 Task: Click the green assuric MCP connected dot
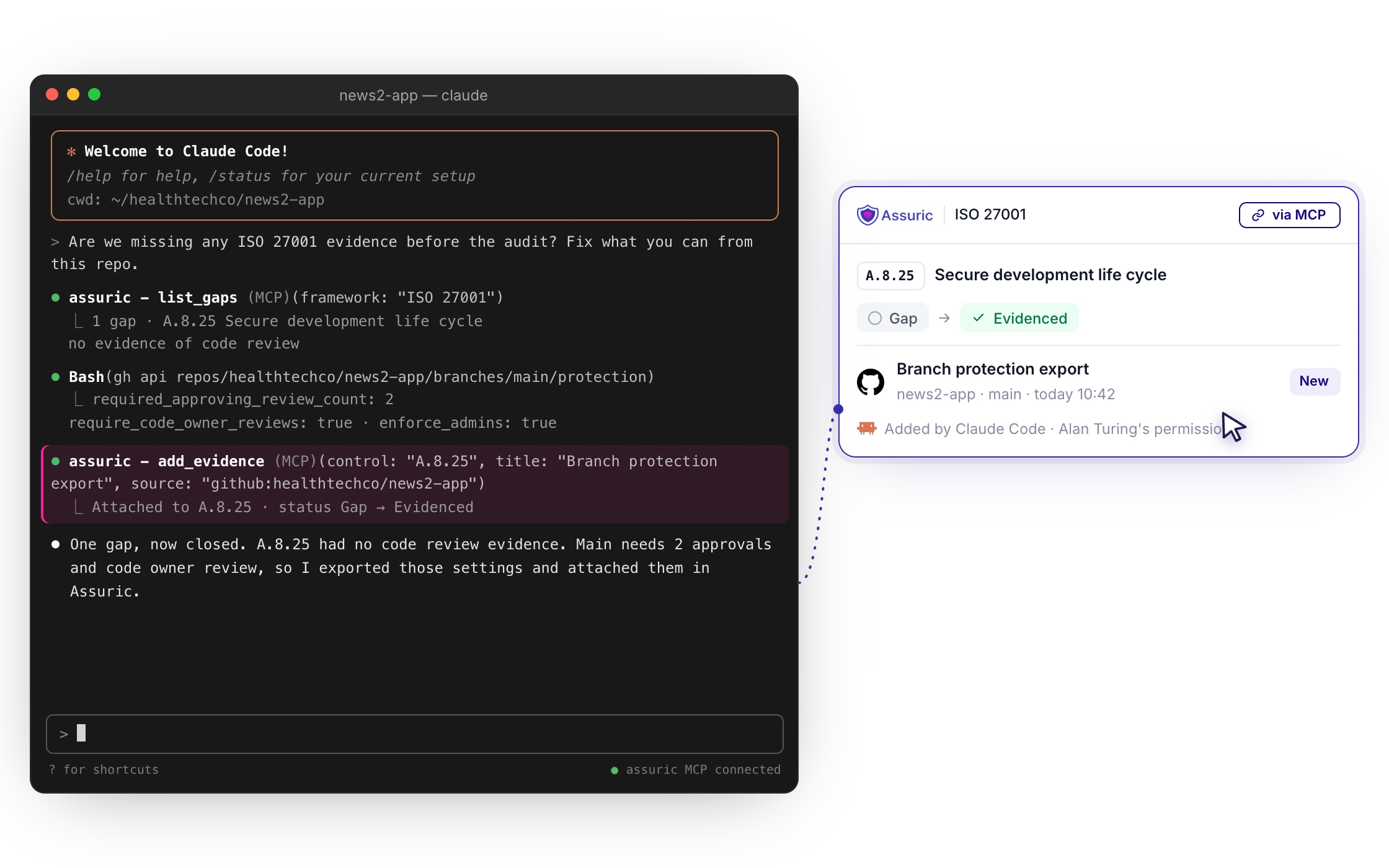pos(615,770)
